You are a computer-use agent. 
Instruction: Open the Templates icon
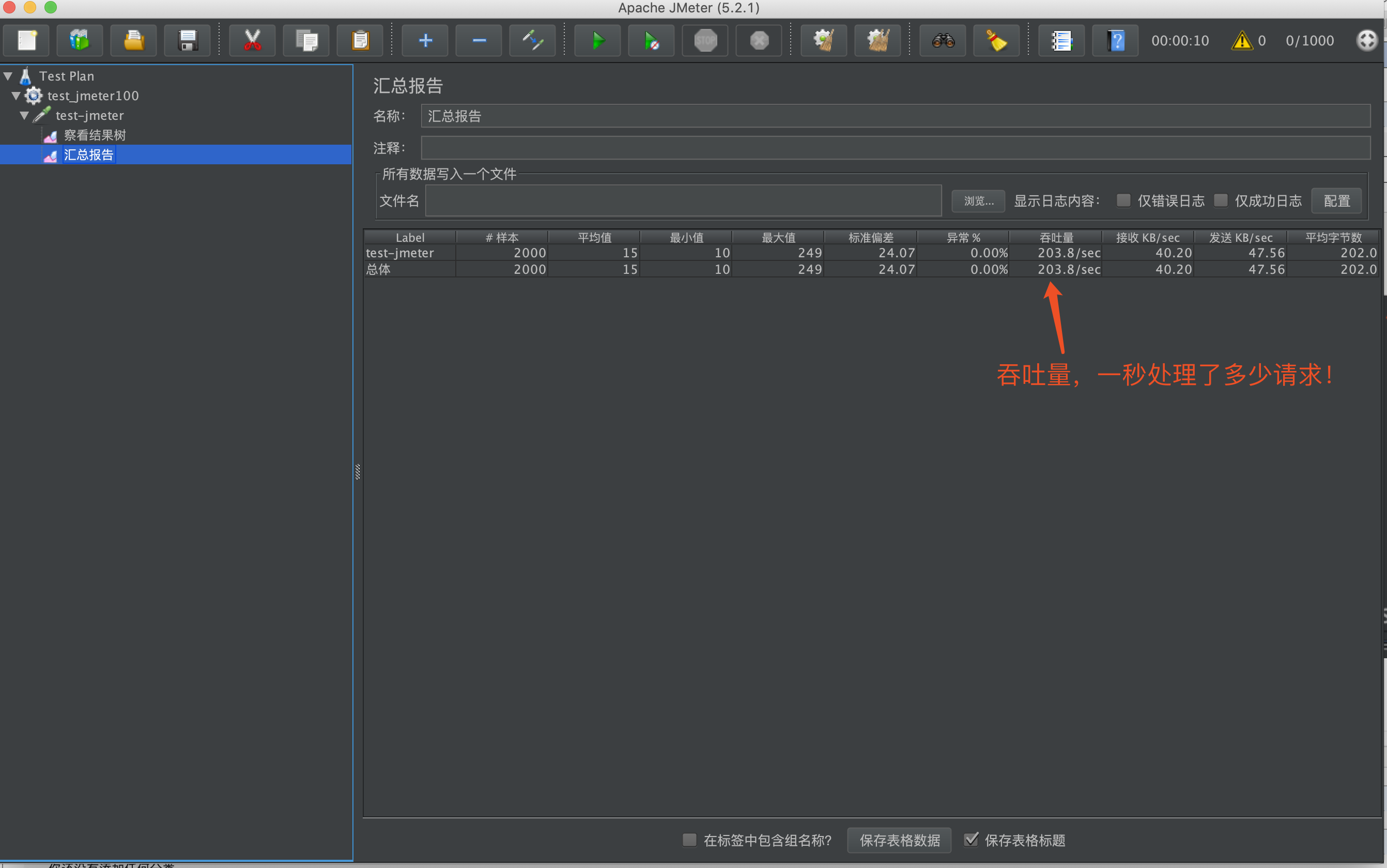[80, 41]
